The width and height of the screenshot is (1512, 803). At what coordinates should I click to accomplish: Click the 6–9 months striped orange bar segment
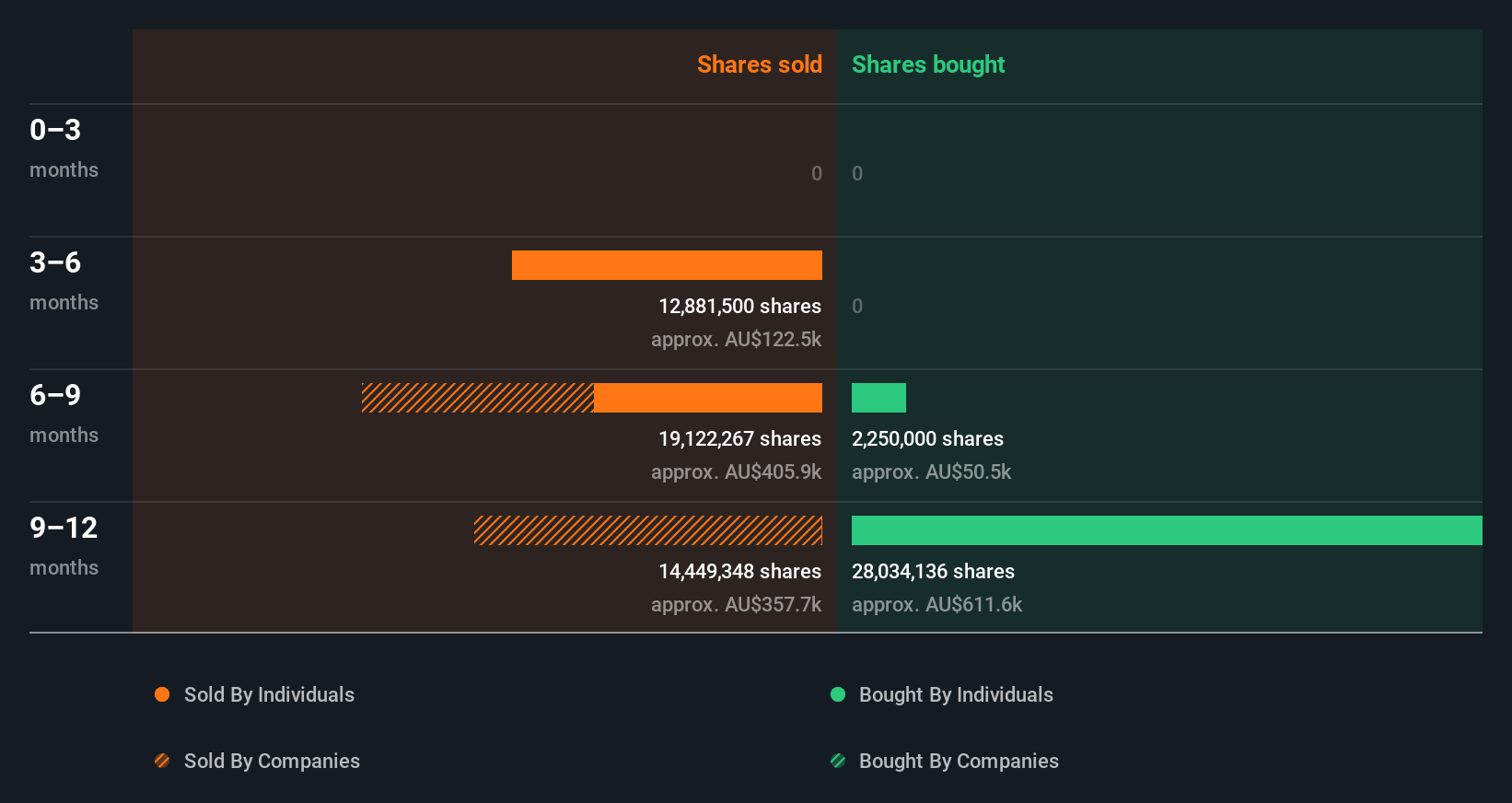point(477,398)
